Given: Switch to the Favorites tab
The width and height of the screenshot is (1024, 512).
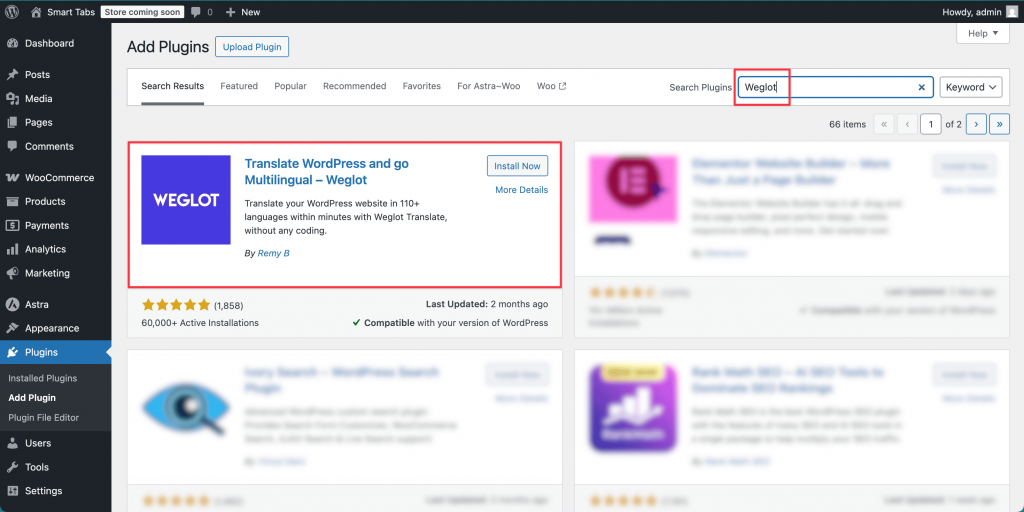Looking at the screenshot, I should (x=422, y=86).
